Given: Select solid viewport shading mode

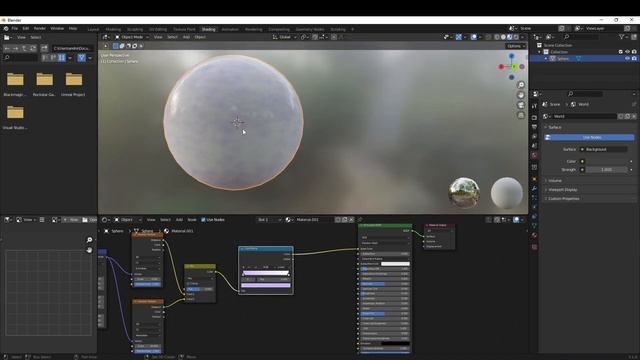Looking at the screenshot, I should [503, 37].
